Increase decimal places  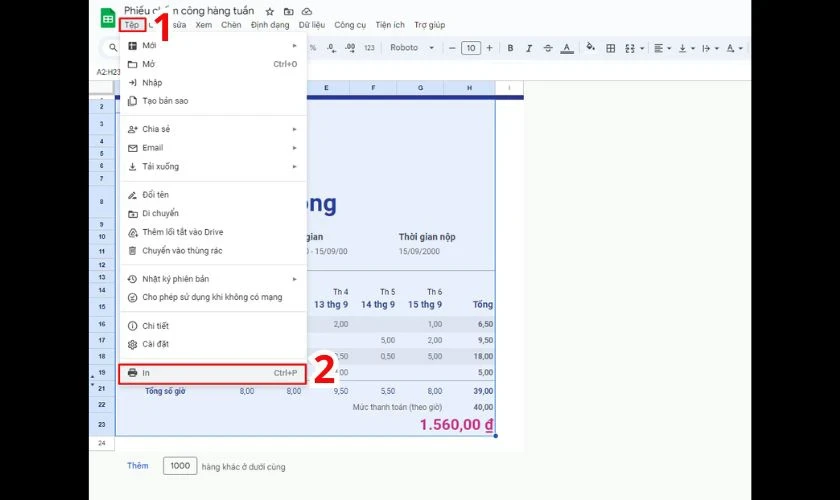click(350, 48)
